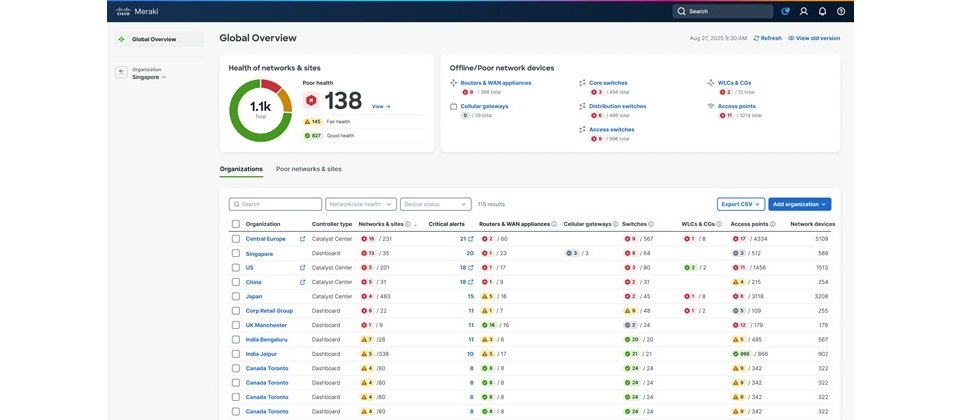Open the user profile icon
The height and width of the screenshot is (420, 960).
803,11
